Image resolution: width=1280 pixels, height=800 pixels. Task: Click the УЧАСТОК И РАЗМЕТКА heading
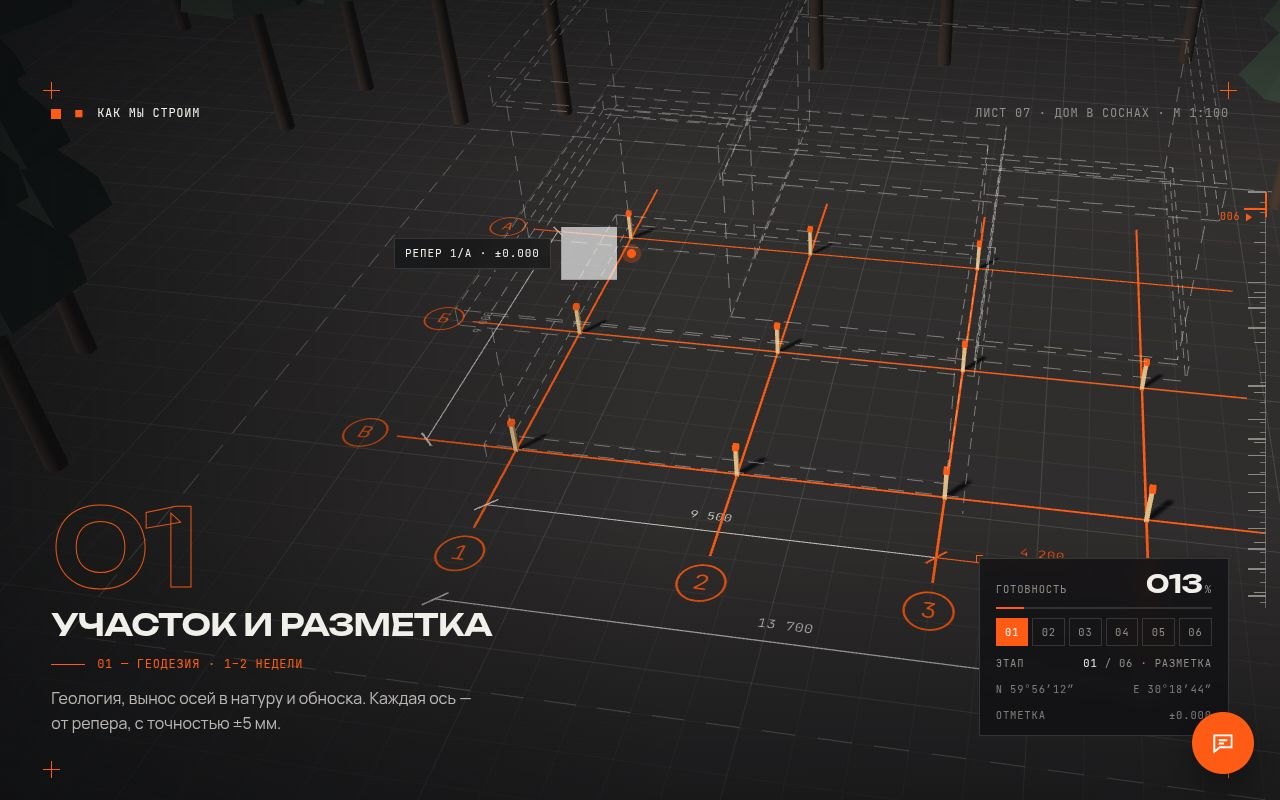(272, 625)
